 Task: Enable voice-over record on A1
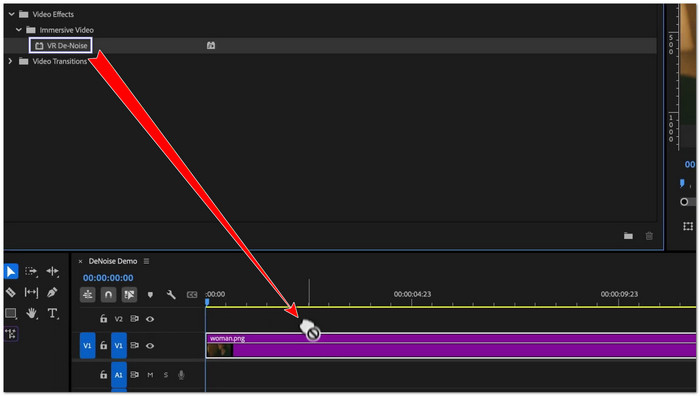tap(181, 375)
